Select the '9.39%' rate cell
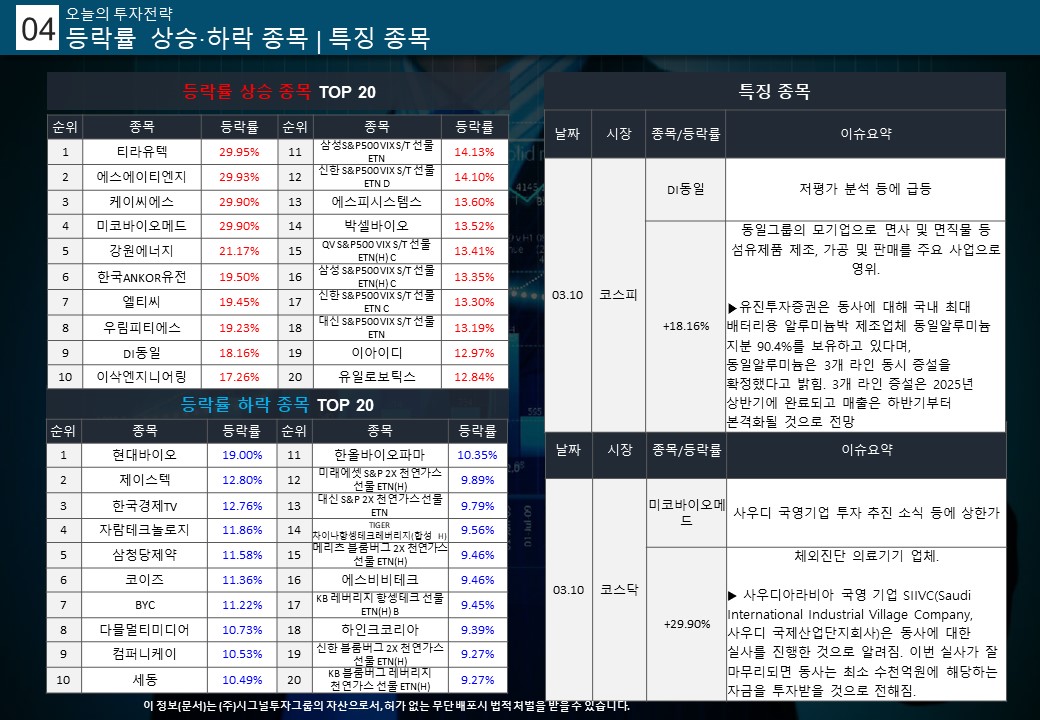 pyautogui.click(x=478, y=630)
